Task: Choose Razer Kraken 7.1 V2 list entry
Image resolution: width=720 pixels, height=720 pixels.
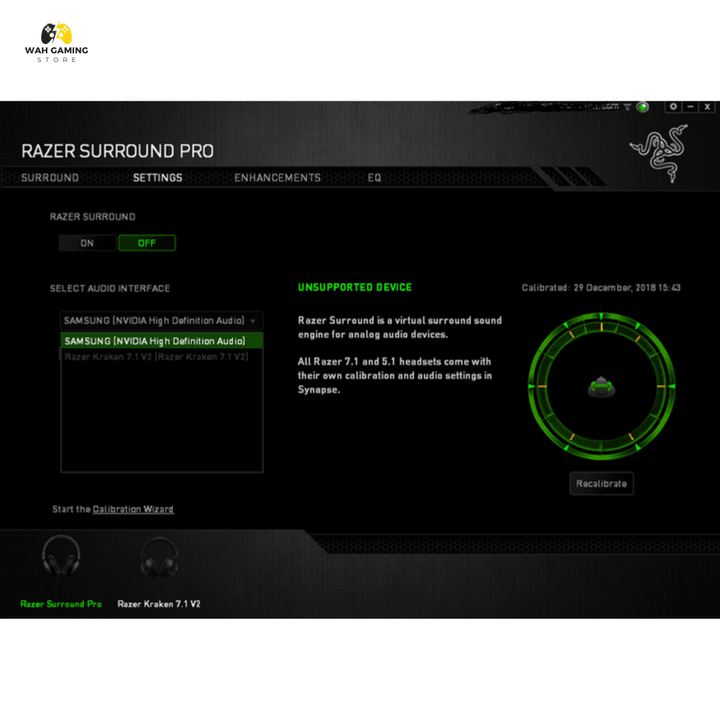Action: (x=162, y=356)
